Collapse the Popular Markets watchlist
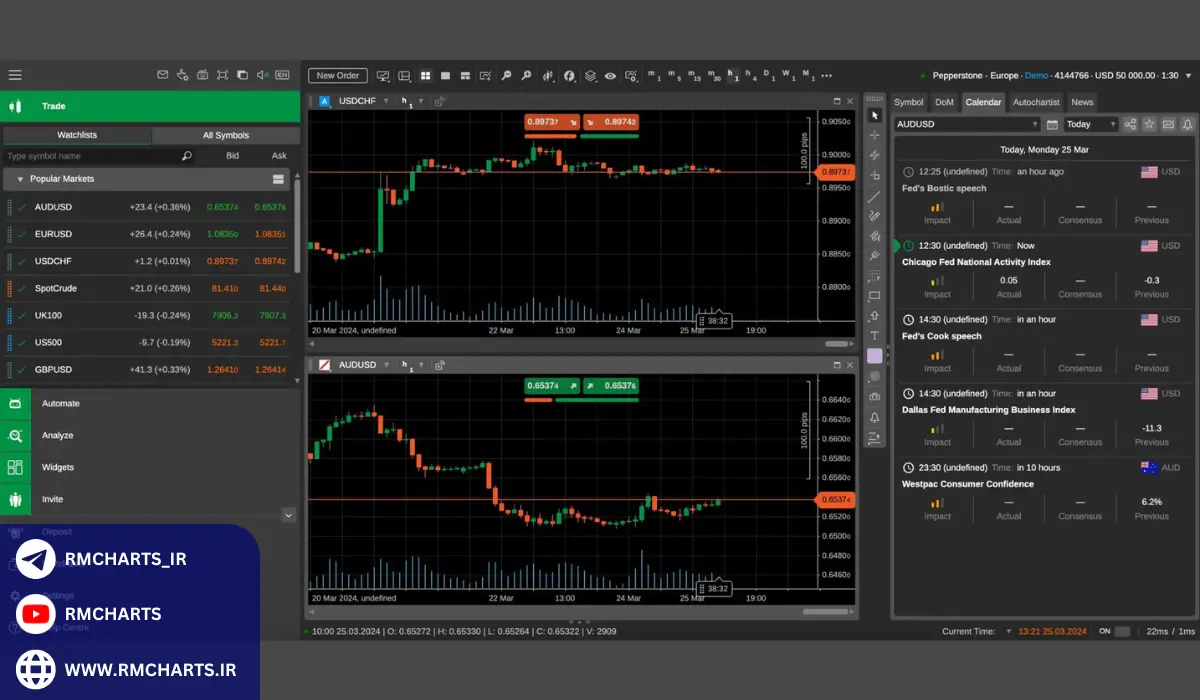 point(18,179)
